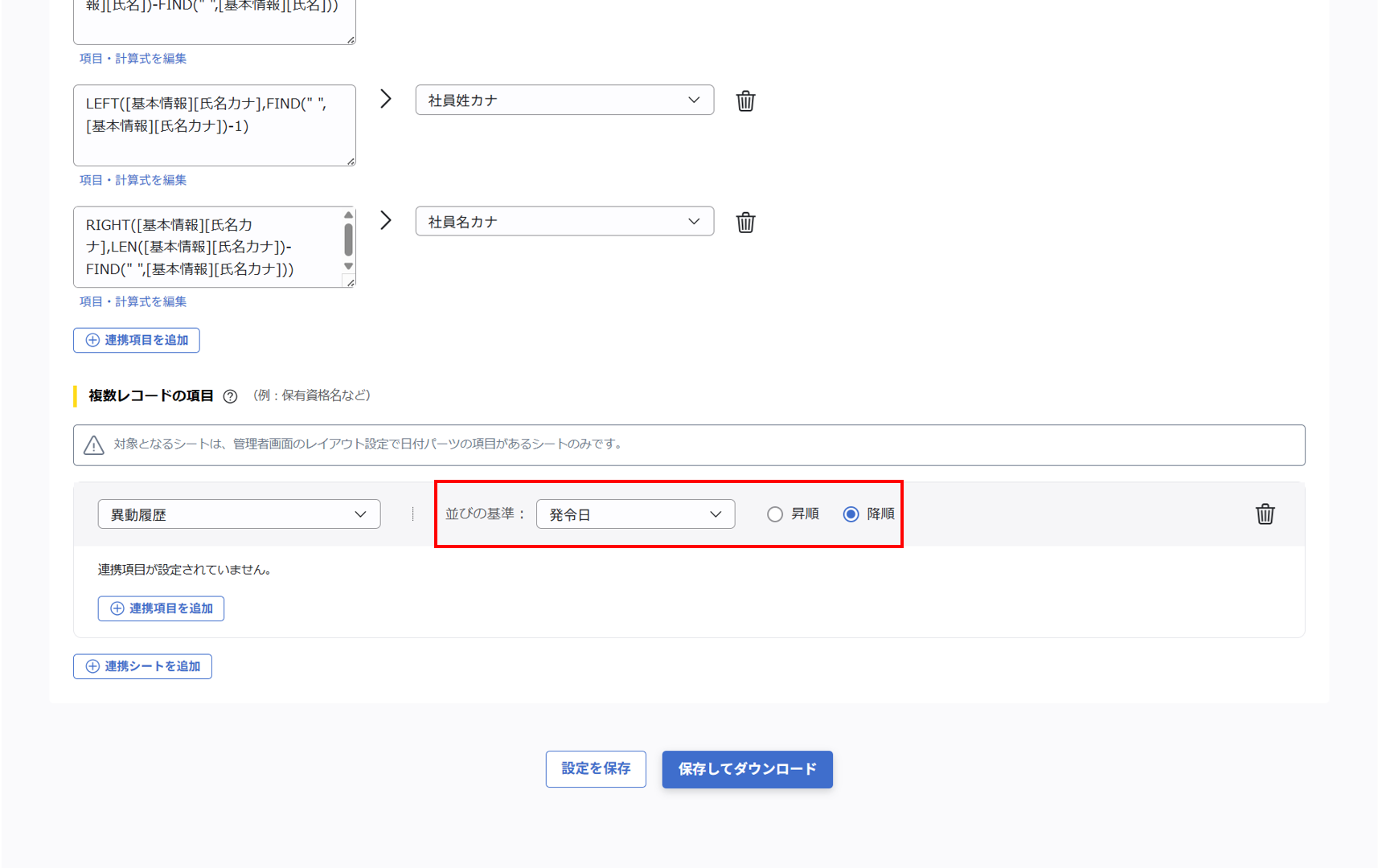Delete the 社員姓カナ mapping via trash icon
The height and width of the screenshot is (868, 1378).
click(745, 100)
